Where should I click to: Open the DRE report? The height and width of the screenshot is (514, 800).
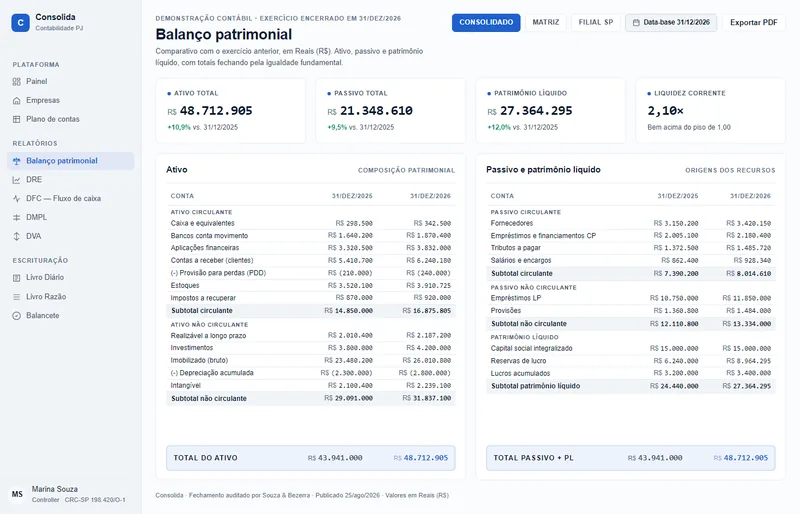pos(70,180)
